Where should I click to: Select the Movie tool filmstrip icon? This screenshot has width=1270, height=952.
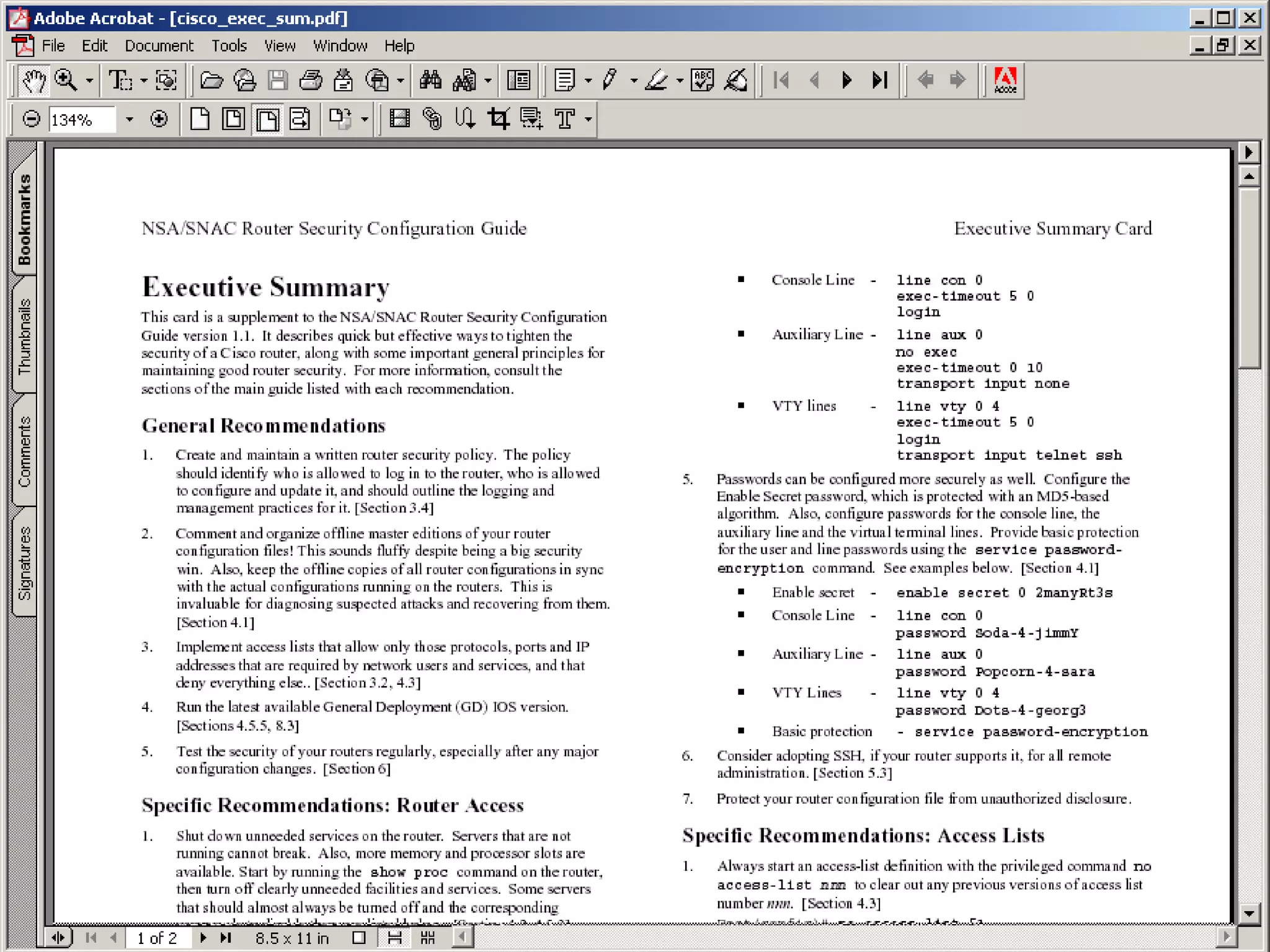(x=399, y=118)
